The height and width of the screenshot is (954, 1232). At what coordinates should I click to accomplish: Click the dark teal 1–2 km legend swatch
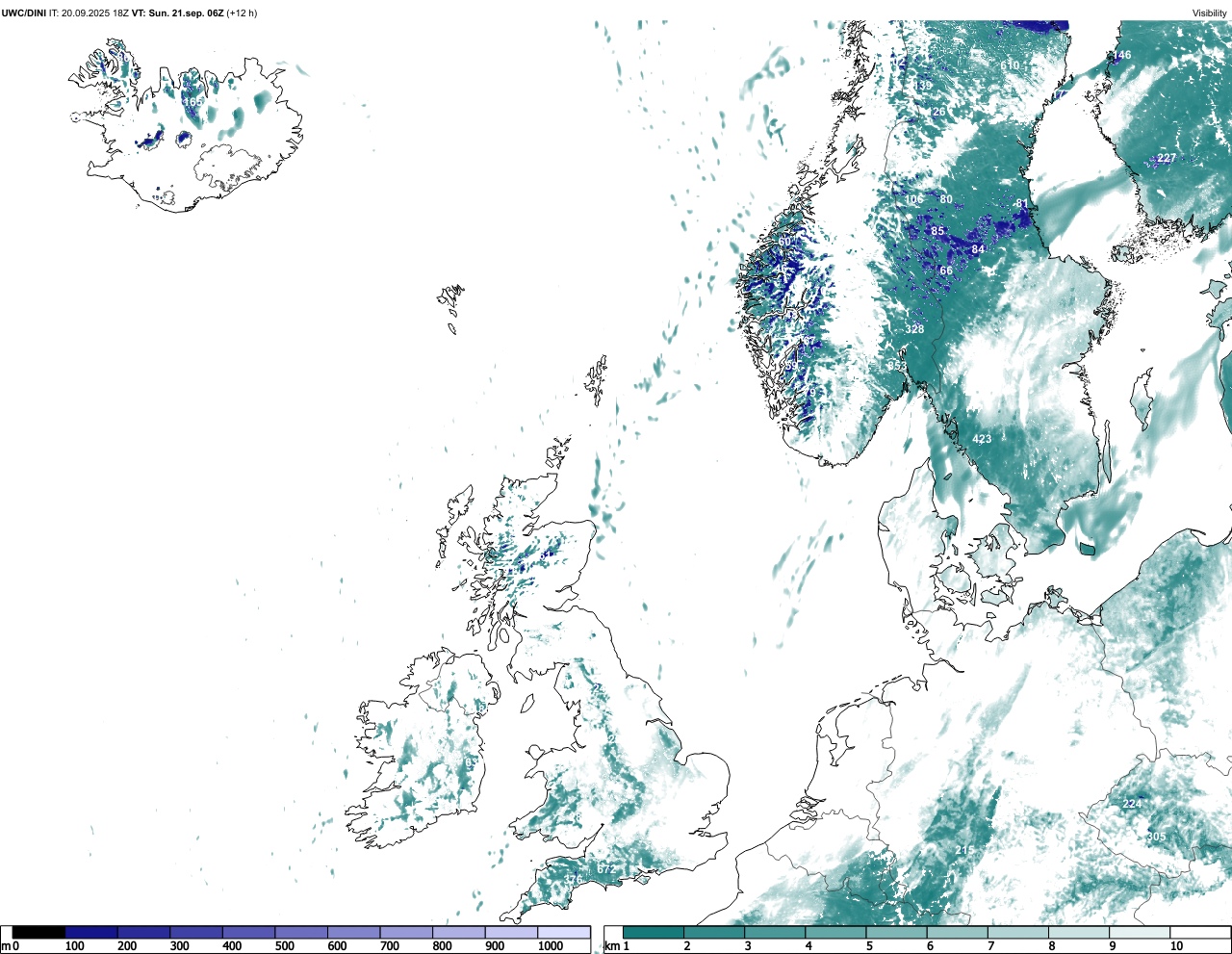(x=654, y=932)
